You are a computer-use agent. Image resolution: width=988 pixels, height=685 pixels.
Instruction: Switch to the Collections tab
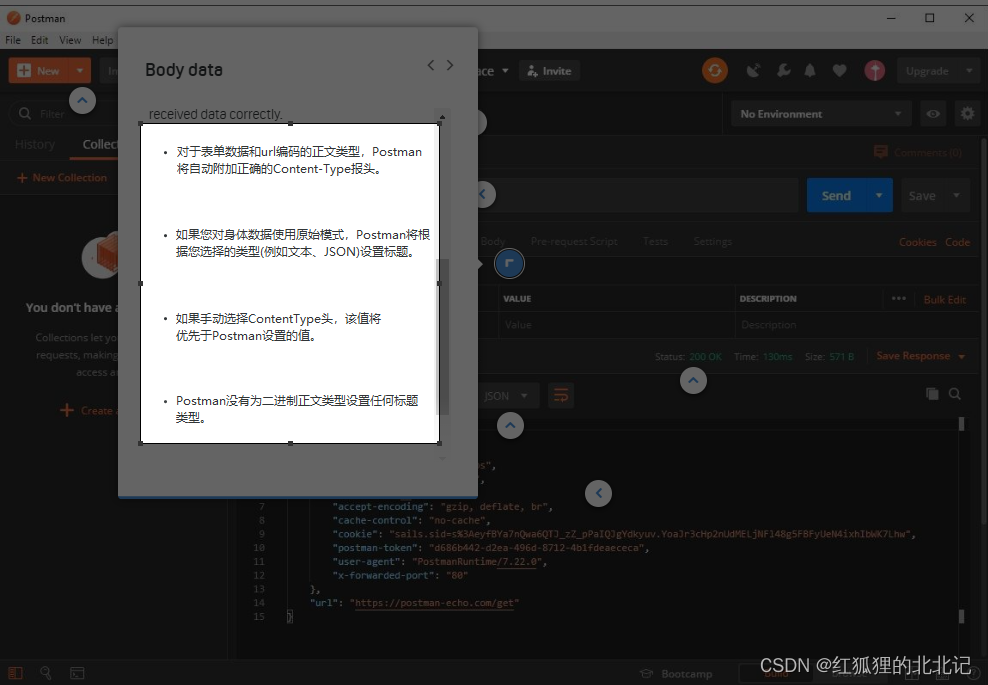point(100,144)
